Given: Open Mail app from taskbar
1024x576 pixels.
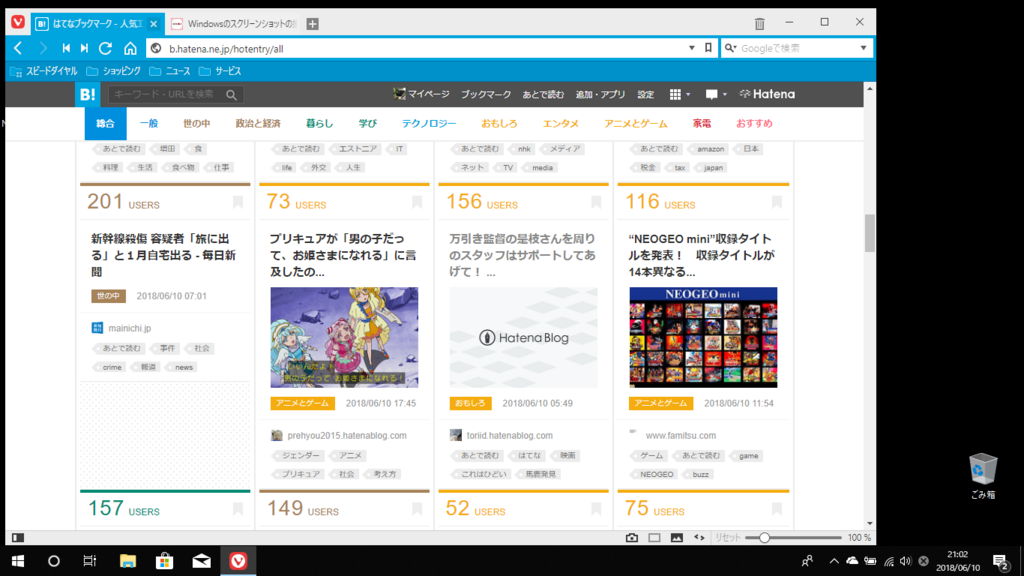Looking at the screenshot, I should click(x=201, y=561).
